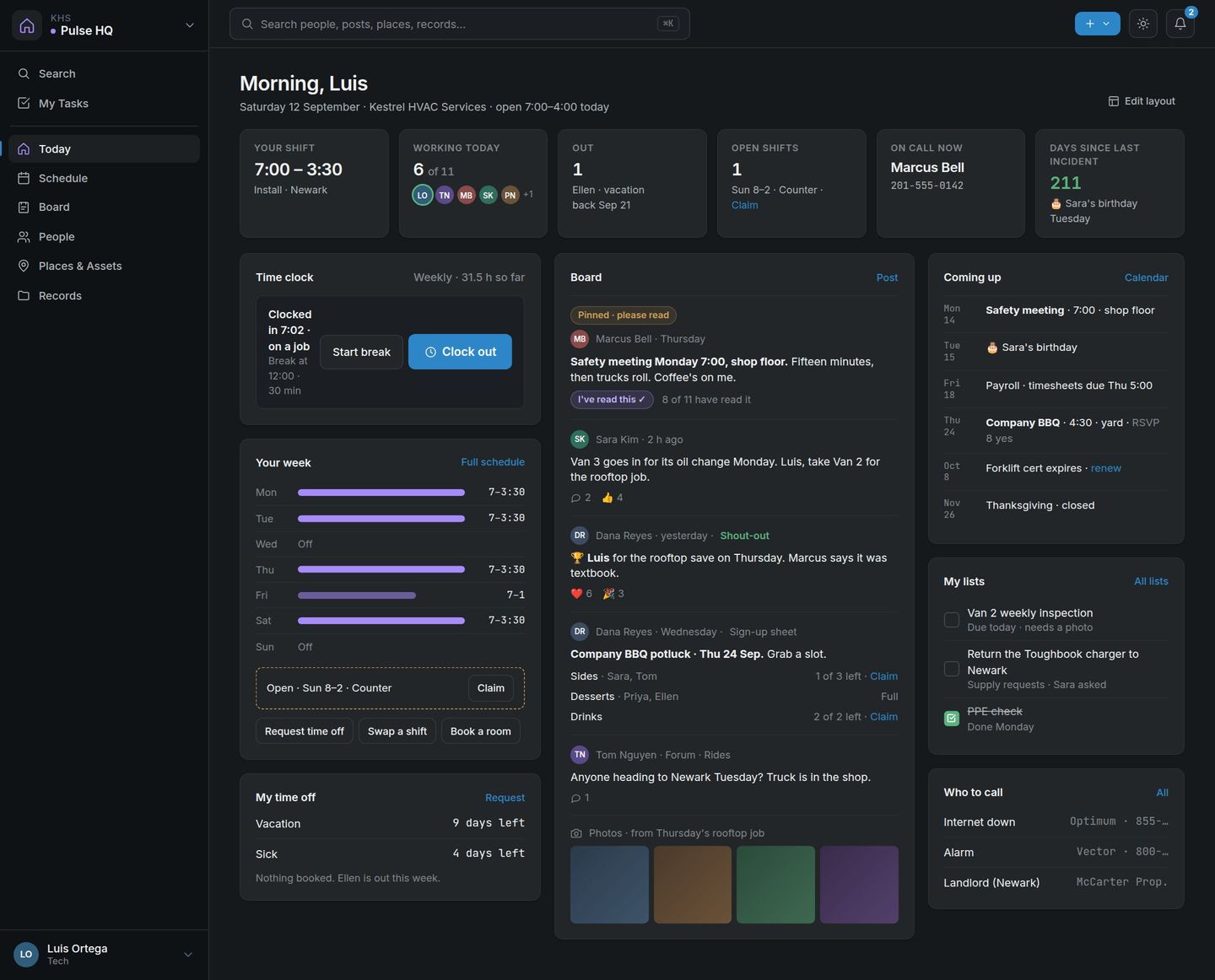Click Request time off button
Screen dimensions: 1215x980
pyautogui.click(x=305, y=731)
